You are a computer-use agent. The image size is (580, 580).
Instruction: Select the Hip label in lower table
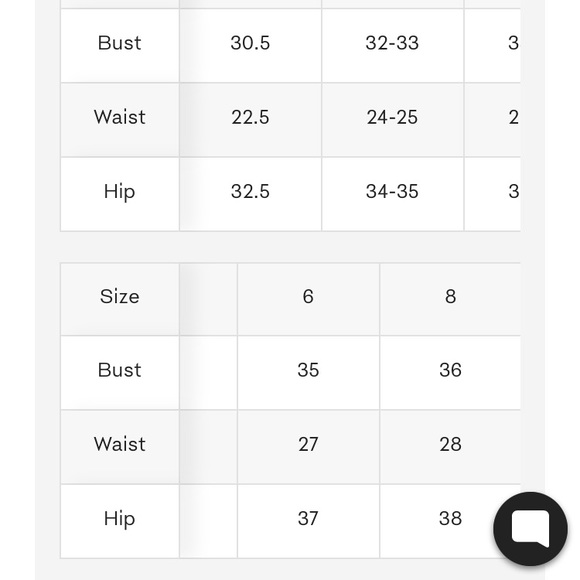click(x=119, y=521)
